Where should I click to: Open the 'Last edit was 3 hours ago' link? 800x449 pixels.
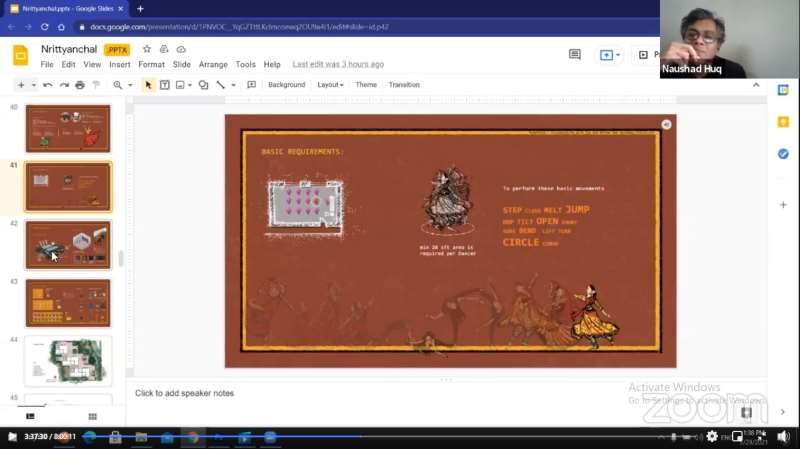point(338,64)
